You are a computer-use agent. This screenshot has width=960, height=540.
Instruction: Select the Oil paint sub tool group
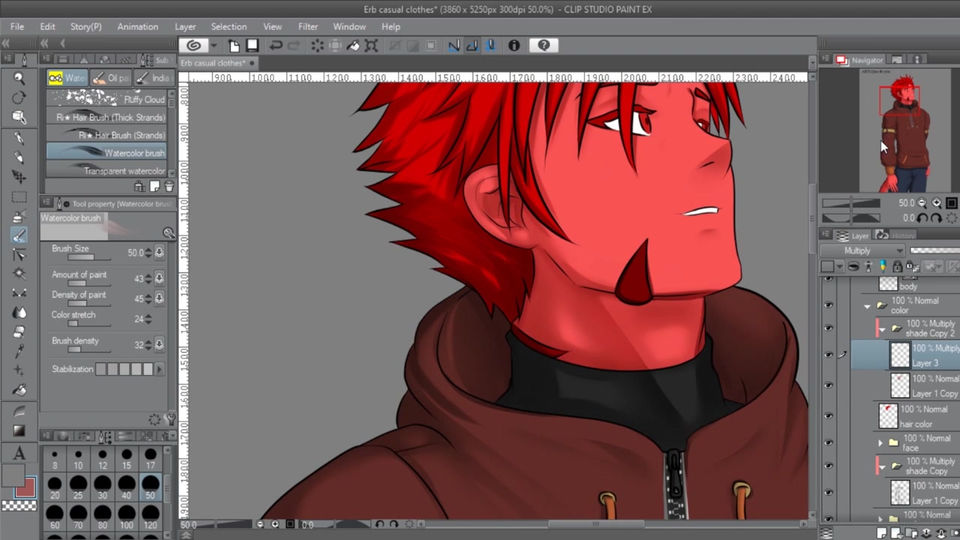pyautogui.click(x=111, y=78)
